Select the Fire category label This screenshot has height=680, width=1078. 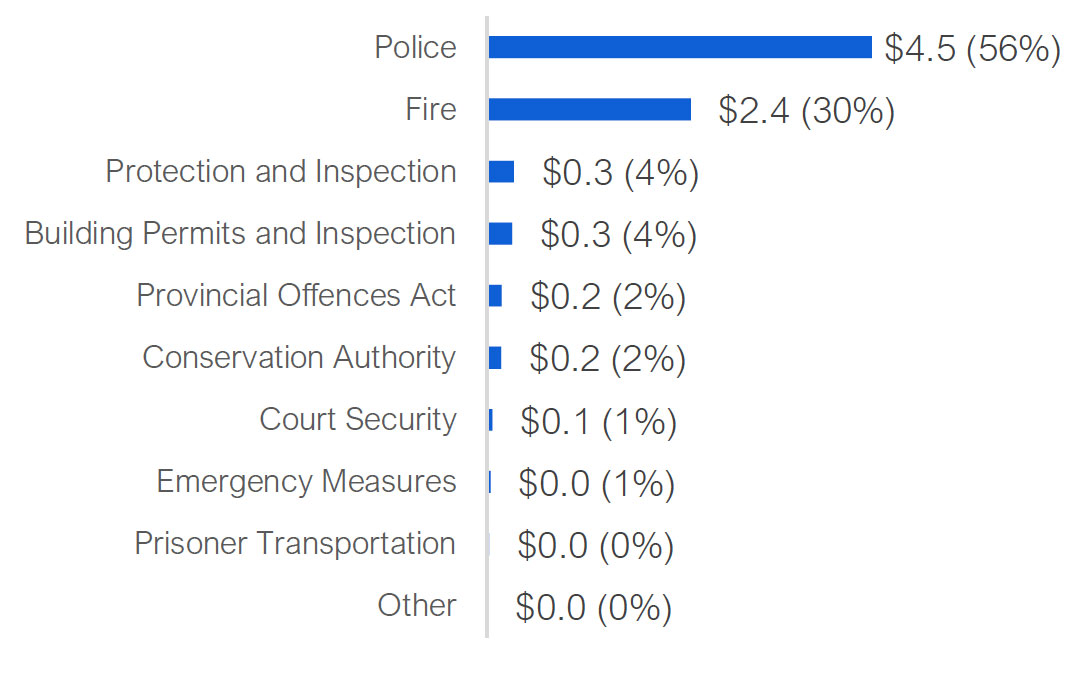point(431,109)
